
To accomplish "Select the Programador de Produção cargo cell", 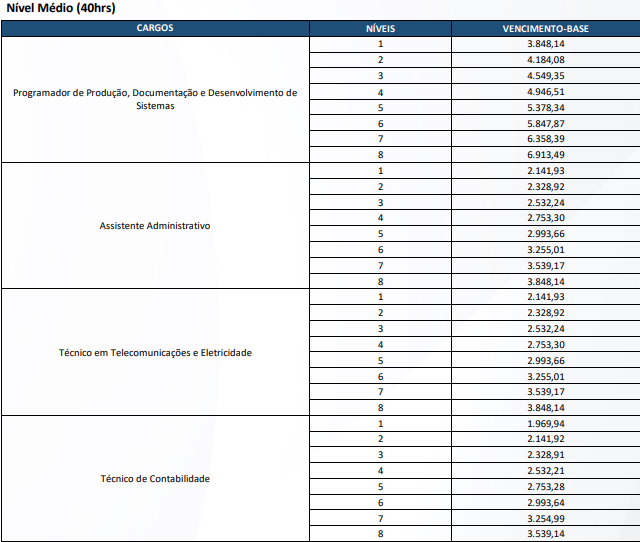I will tap(155, 99).
